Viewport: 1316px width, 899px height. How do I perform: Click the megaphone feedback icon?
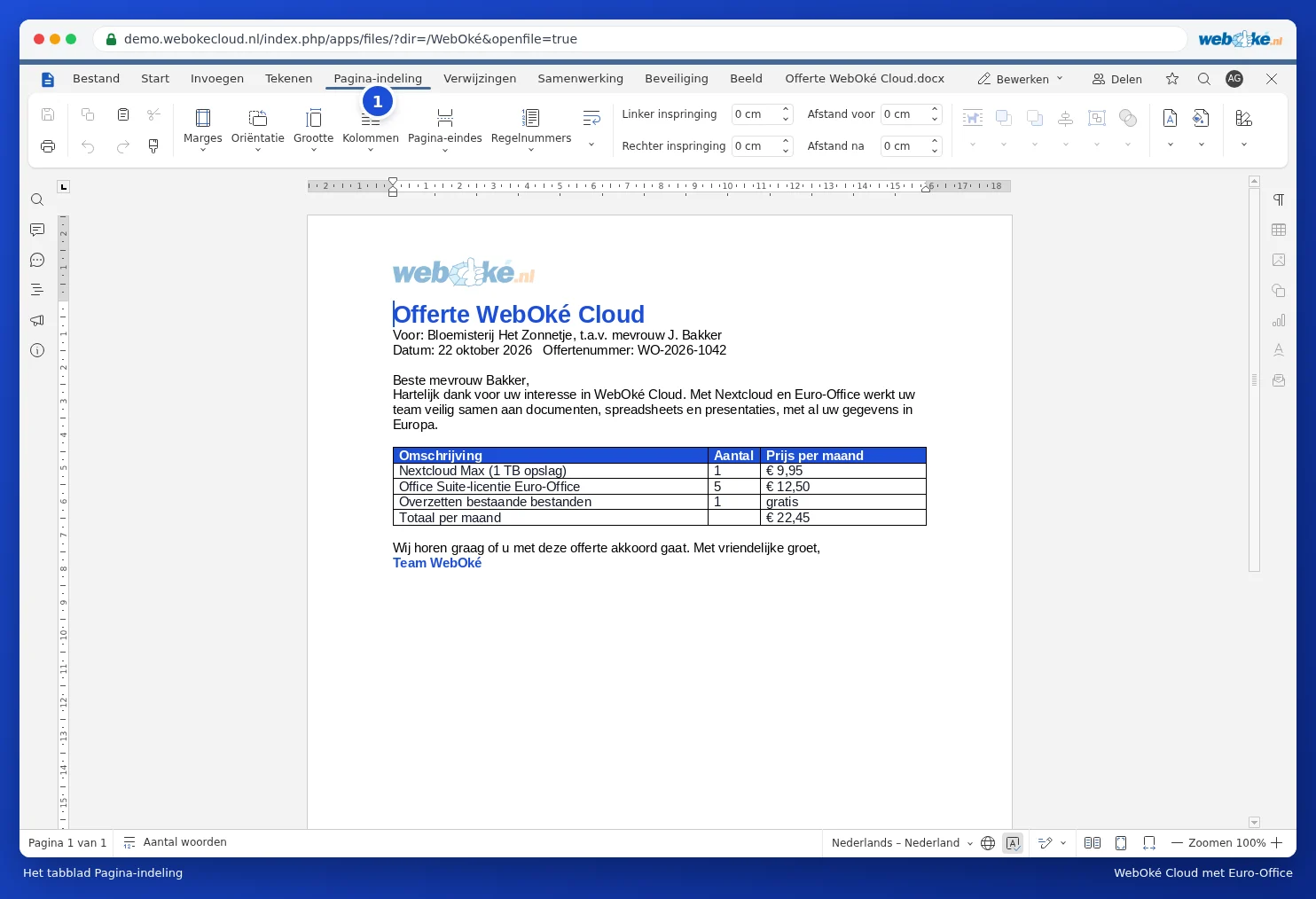(x=37, y=320)
